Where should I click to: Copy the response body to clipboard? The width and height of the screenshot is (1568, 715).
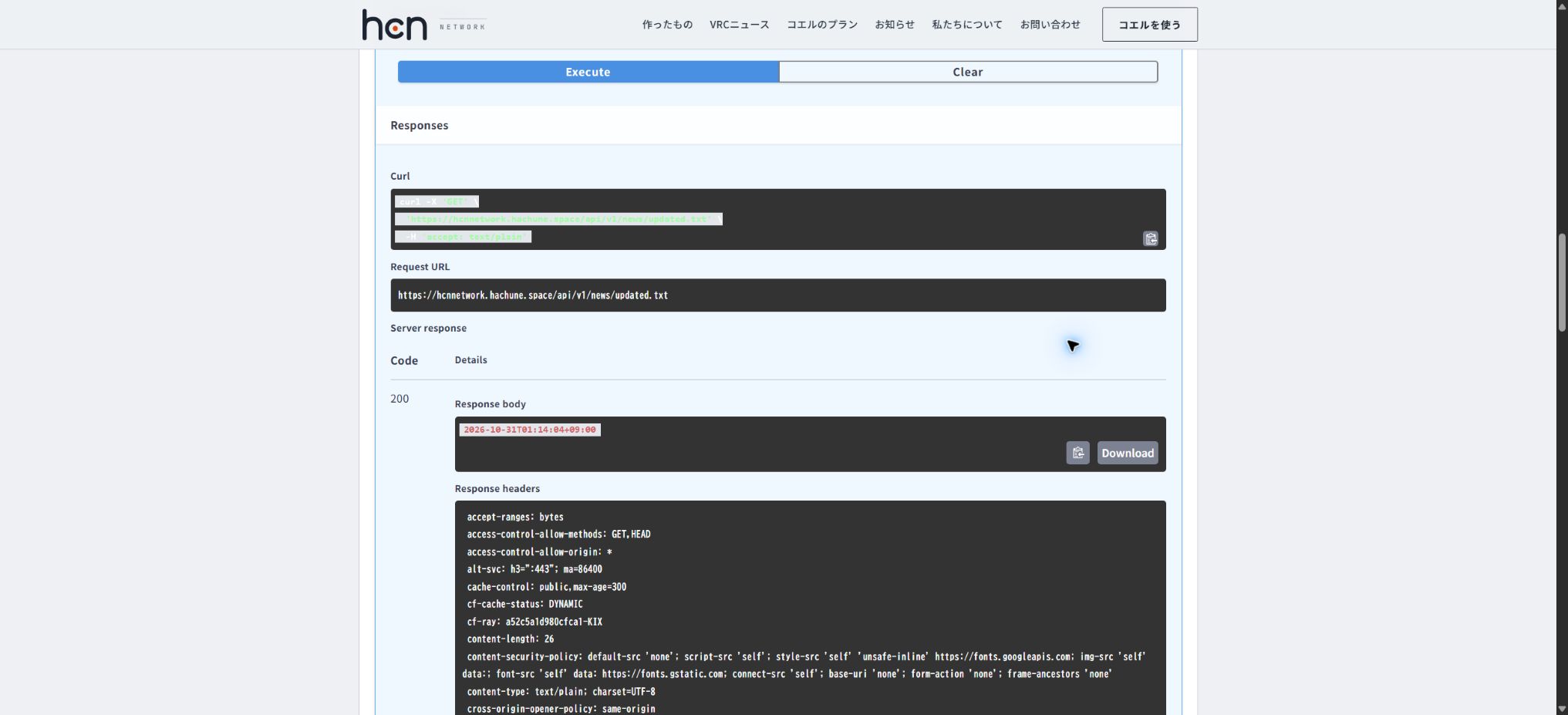1077,453
